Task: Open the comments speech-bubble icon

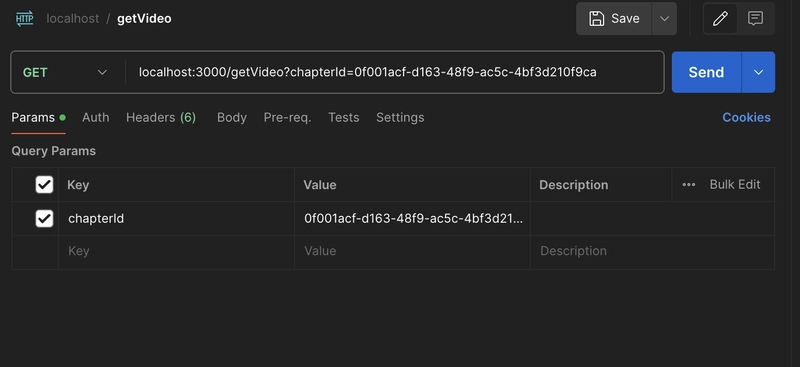Action: pyautogui.click(x=755, y=18)
